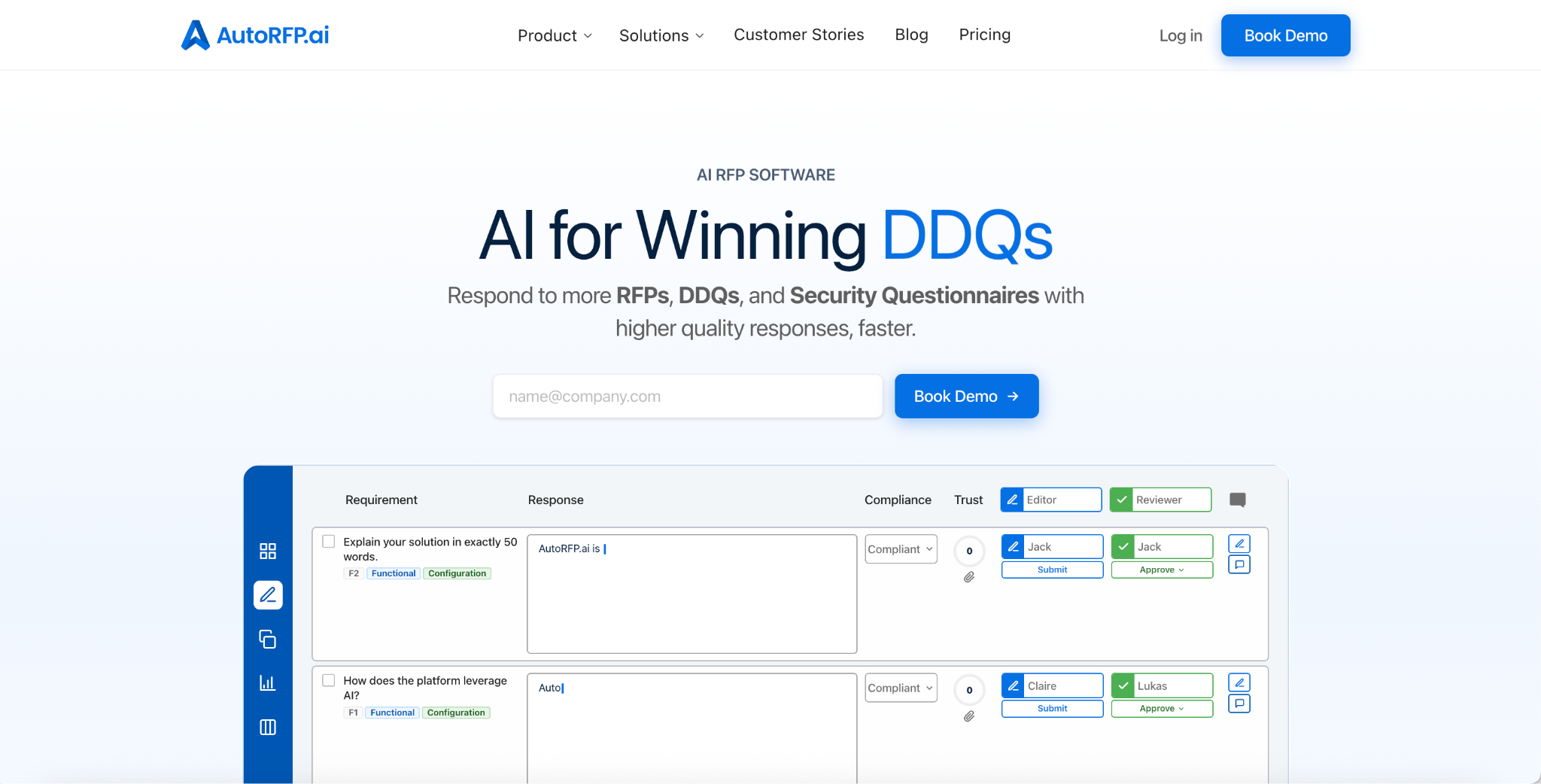Viewport: 1541px width, 784px height.
Task: Click the Log in link
Action: [x=1180, y=35]
